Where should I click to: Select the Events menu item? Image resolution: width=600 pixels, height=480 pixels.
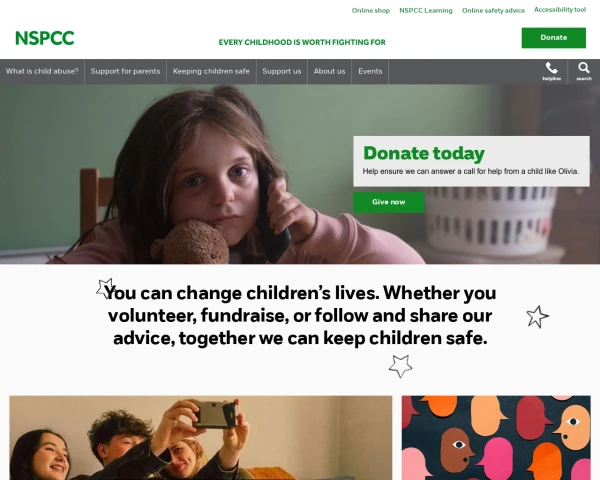point(370,72)
